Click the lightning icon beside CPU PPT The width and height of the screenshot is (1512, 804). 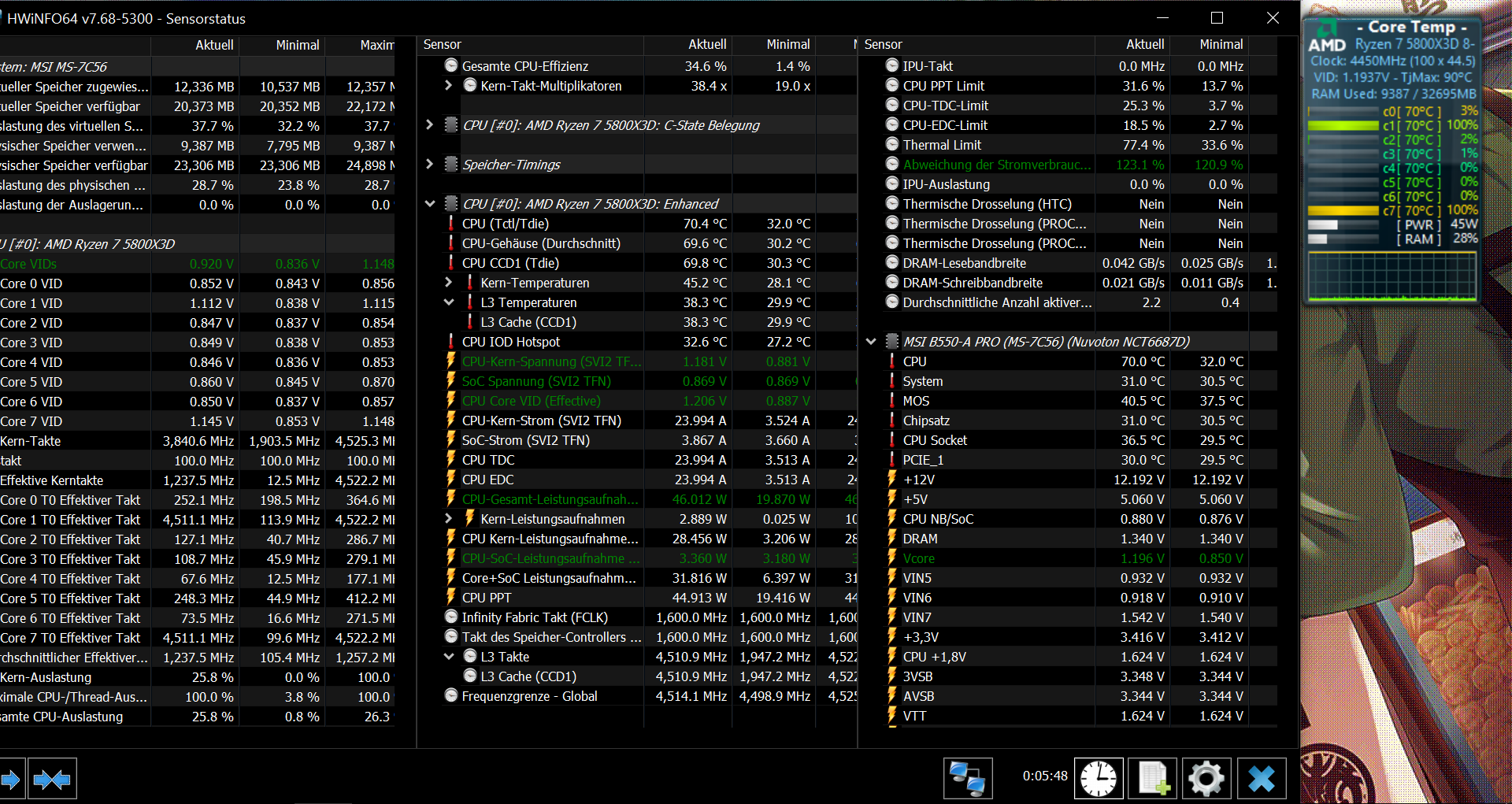pos(451,598)
